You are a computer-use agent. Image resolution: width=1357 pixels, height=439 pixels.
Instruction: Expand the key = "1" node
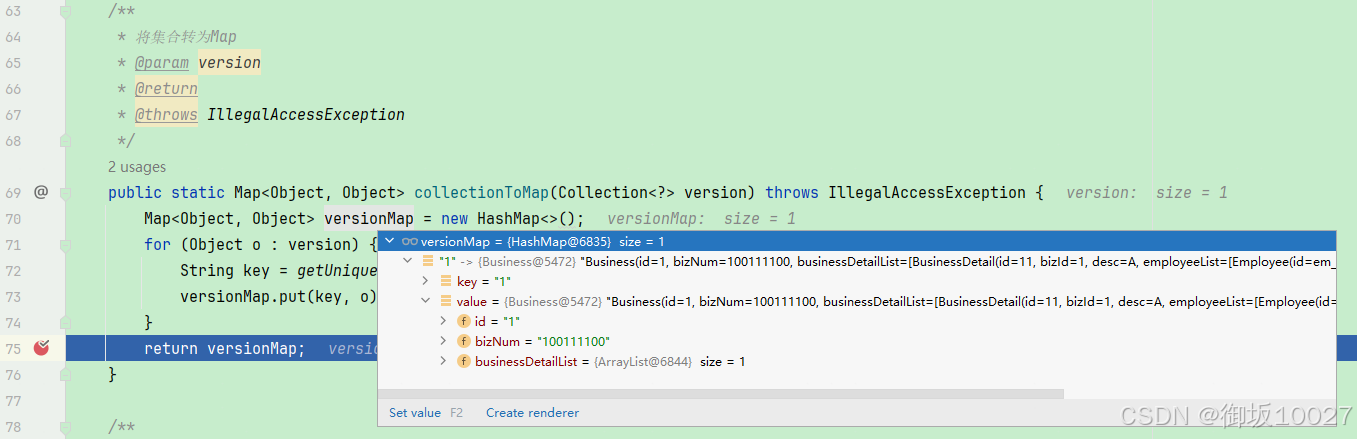(x=425, y=281)
